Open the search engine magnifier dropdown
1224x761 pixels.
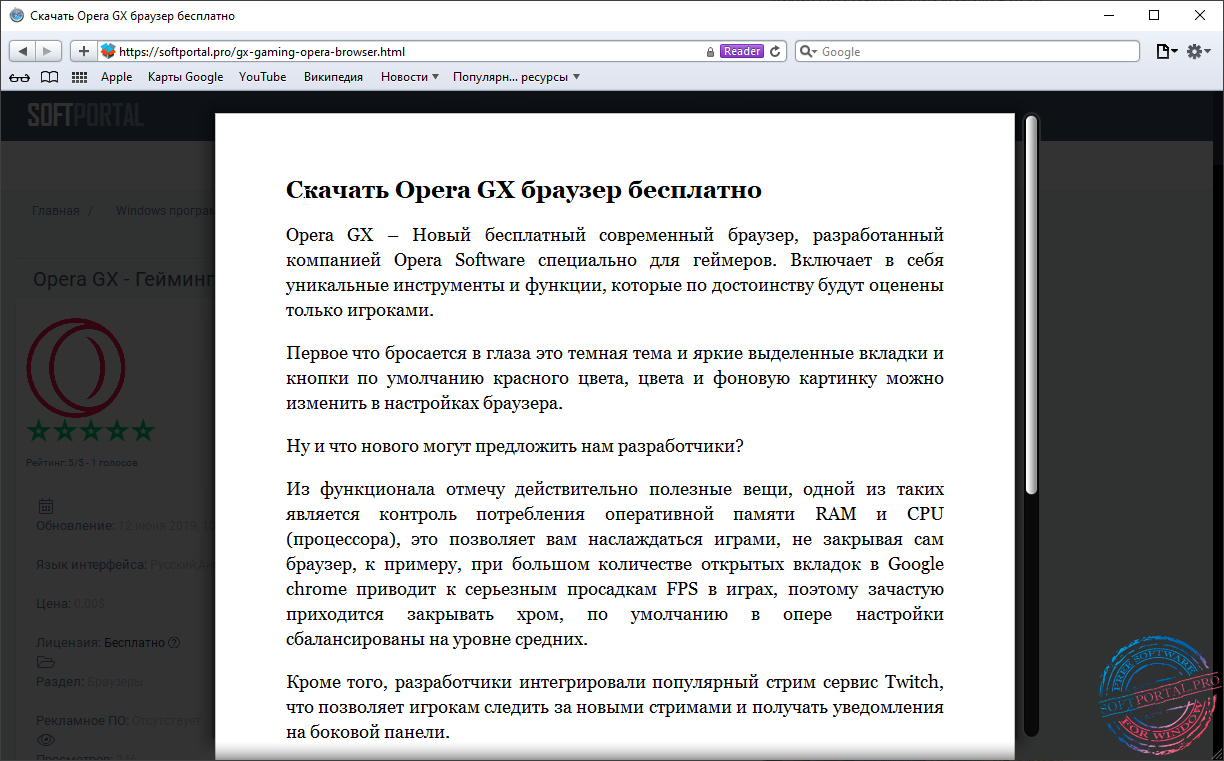point(809,52)
